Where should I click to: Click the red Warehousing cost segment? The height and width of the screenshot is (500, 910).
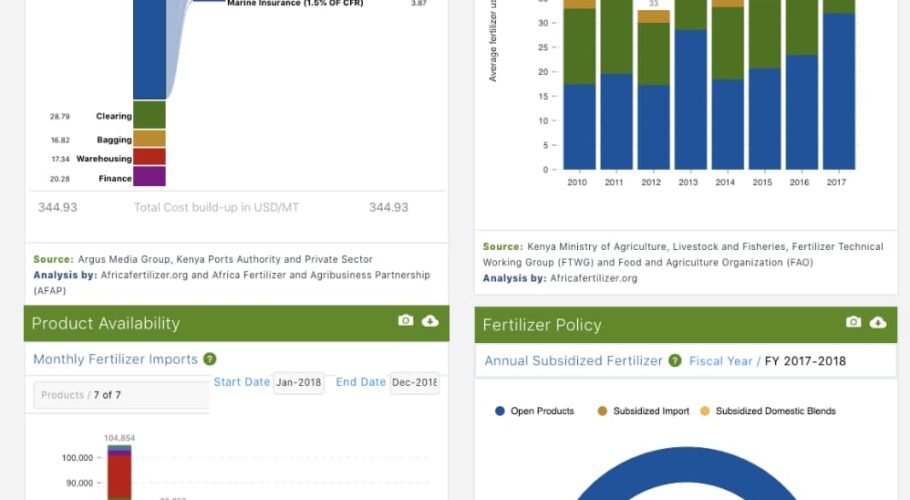tap(149, 157)
